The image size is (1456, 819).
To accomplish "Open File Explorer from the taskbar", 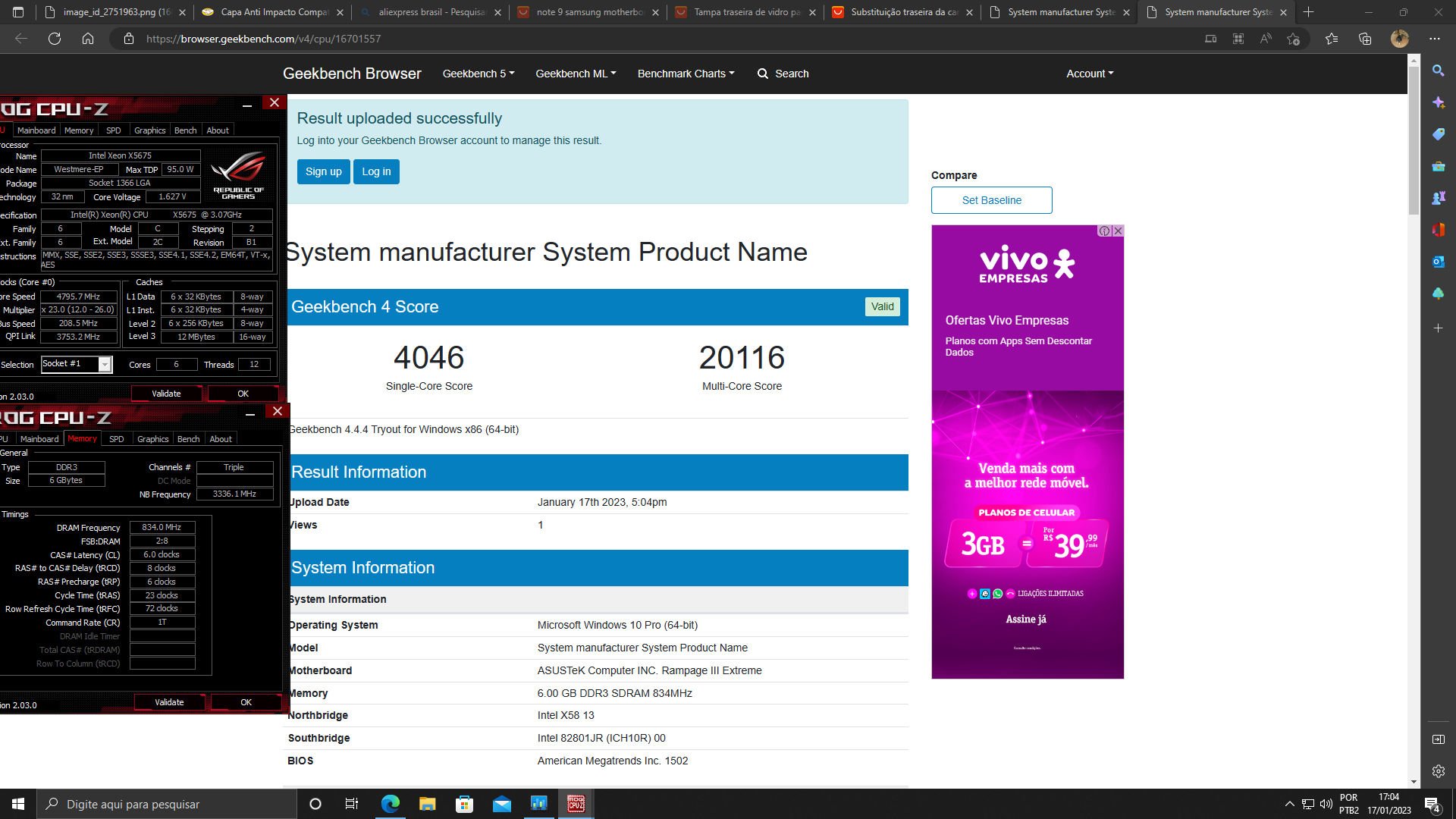I will (427, 804).
